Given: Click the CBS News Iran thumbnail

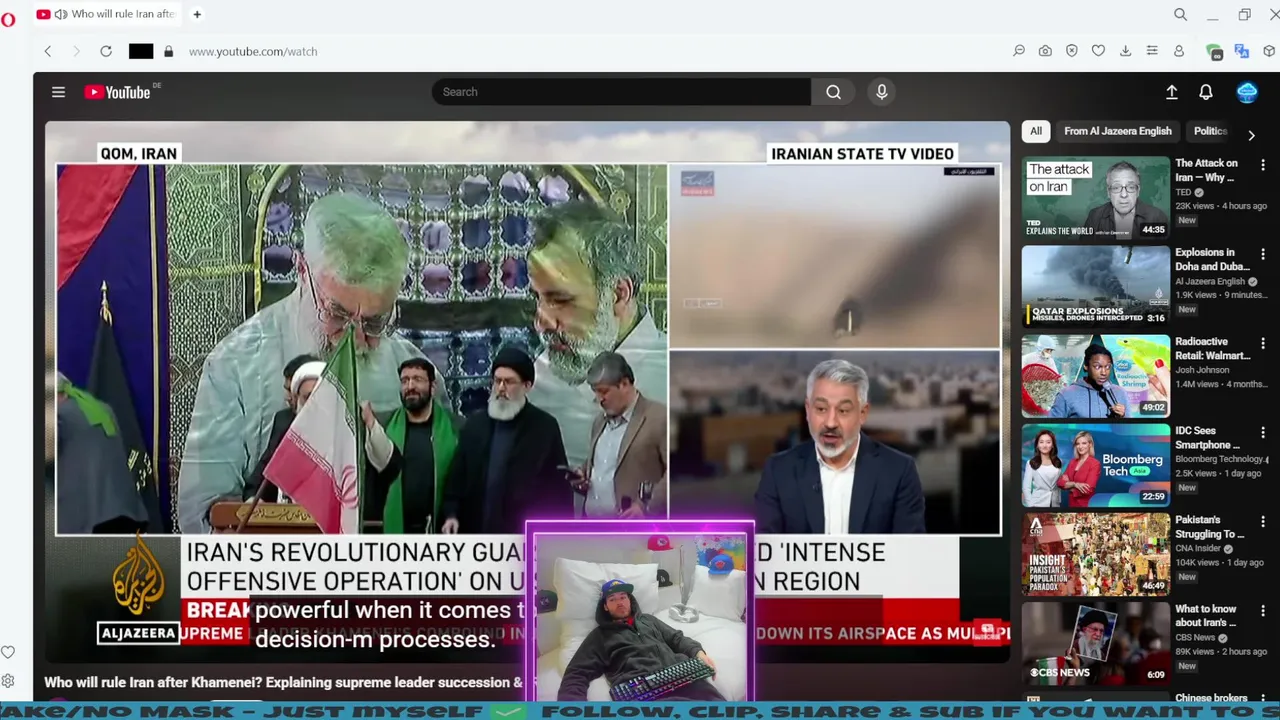Looking at the screenshot, I should 1095,643.
